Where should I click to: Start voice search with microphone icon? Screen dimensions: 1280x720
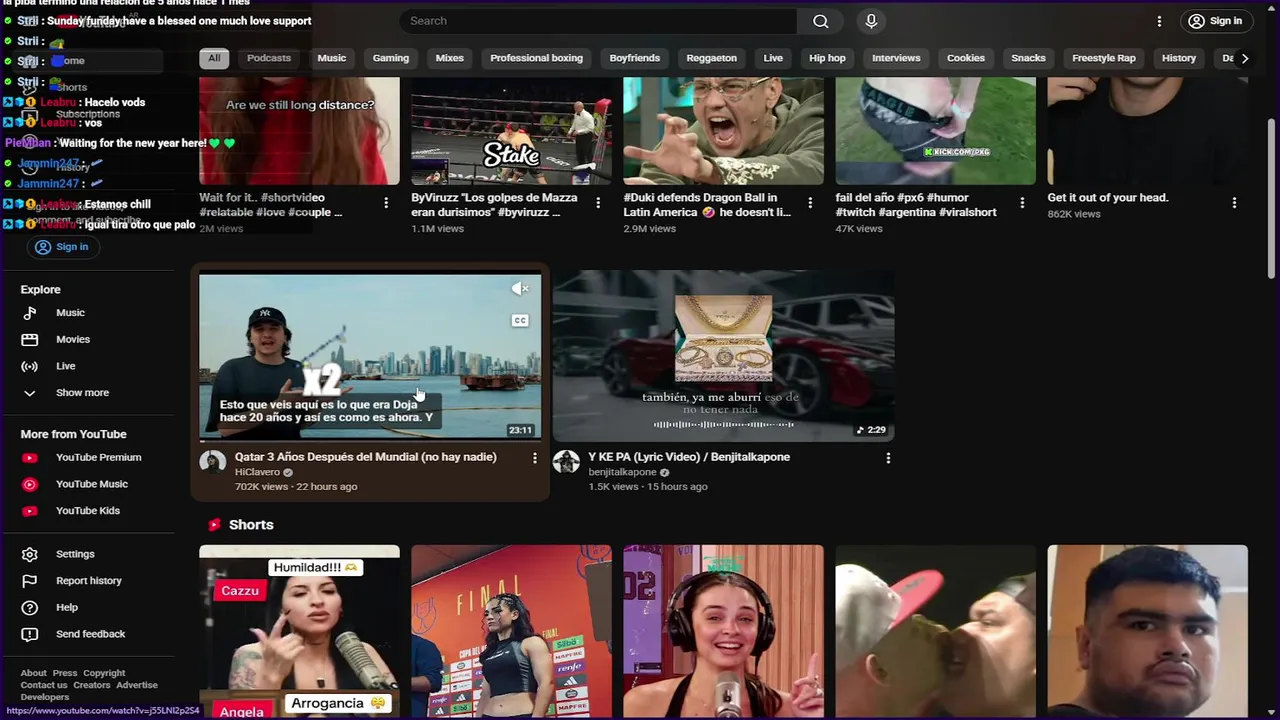coord(871,21)
